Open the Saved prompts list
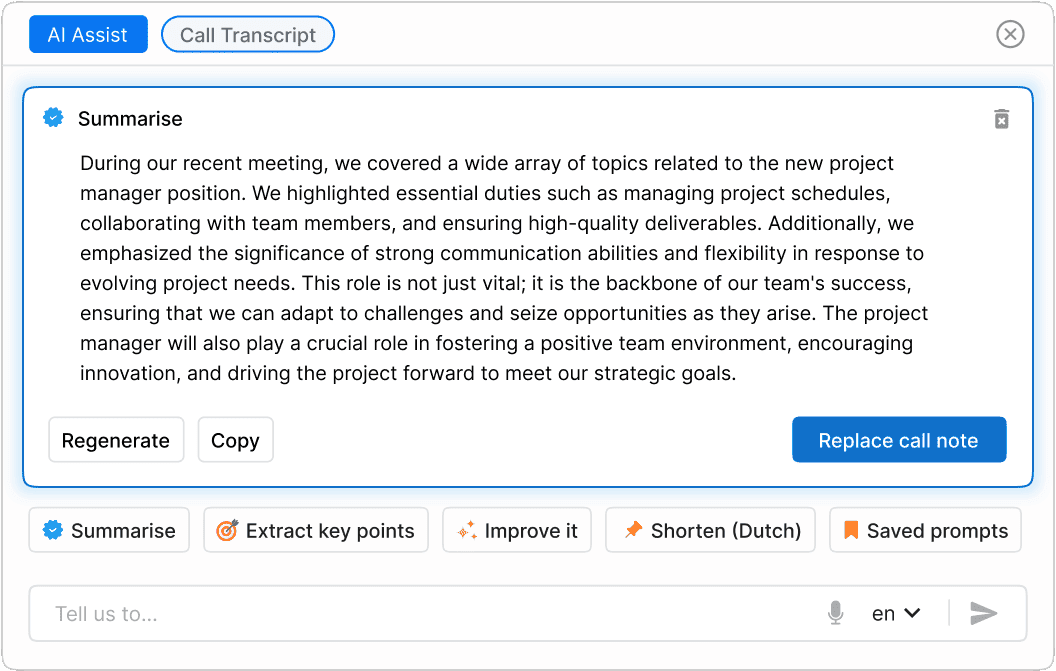This screenshot has height=671, width=1056. coord(925,531)
